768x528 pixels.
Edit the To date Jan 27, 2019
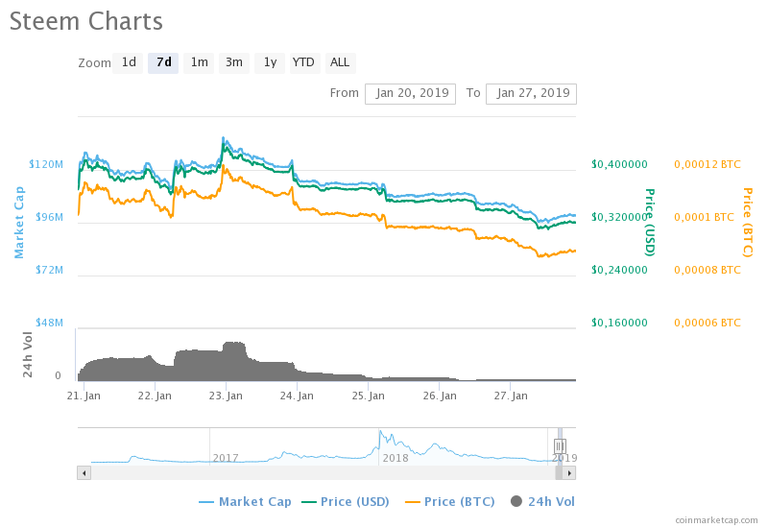coord(531,94)
